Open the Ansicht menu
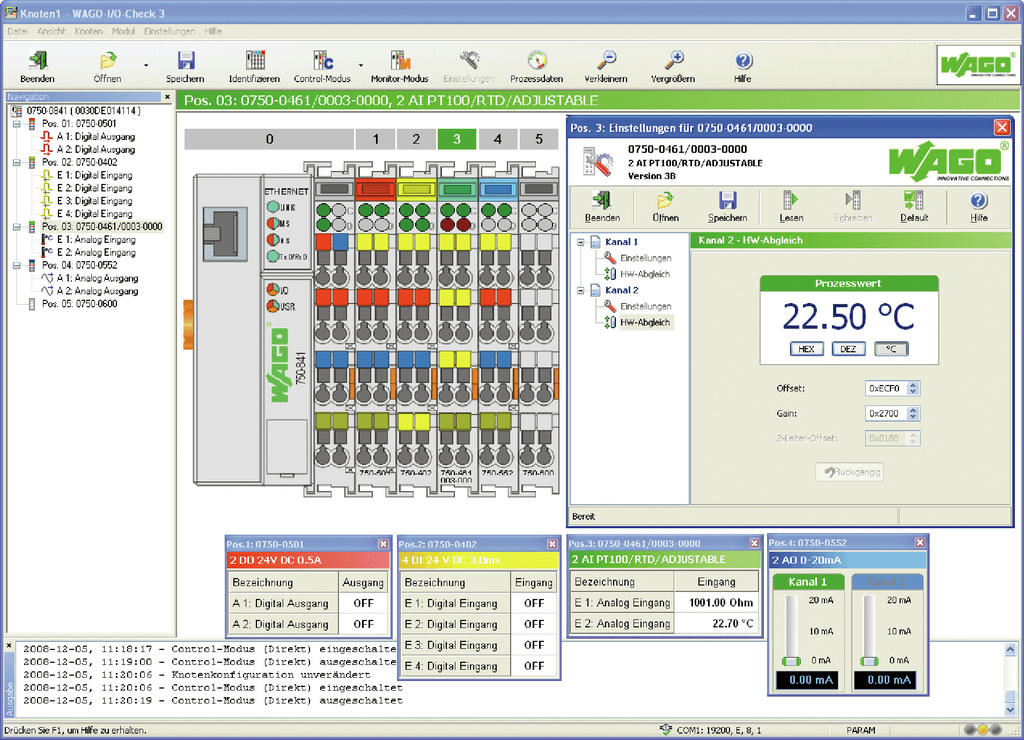The height and width of the screenshot is (740, 1024). 52,31
